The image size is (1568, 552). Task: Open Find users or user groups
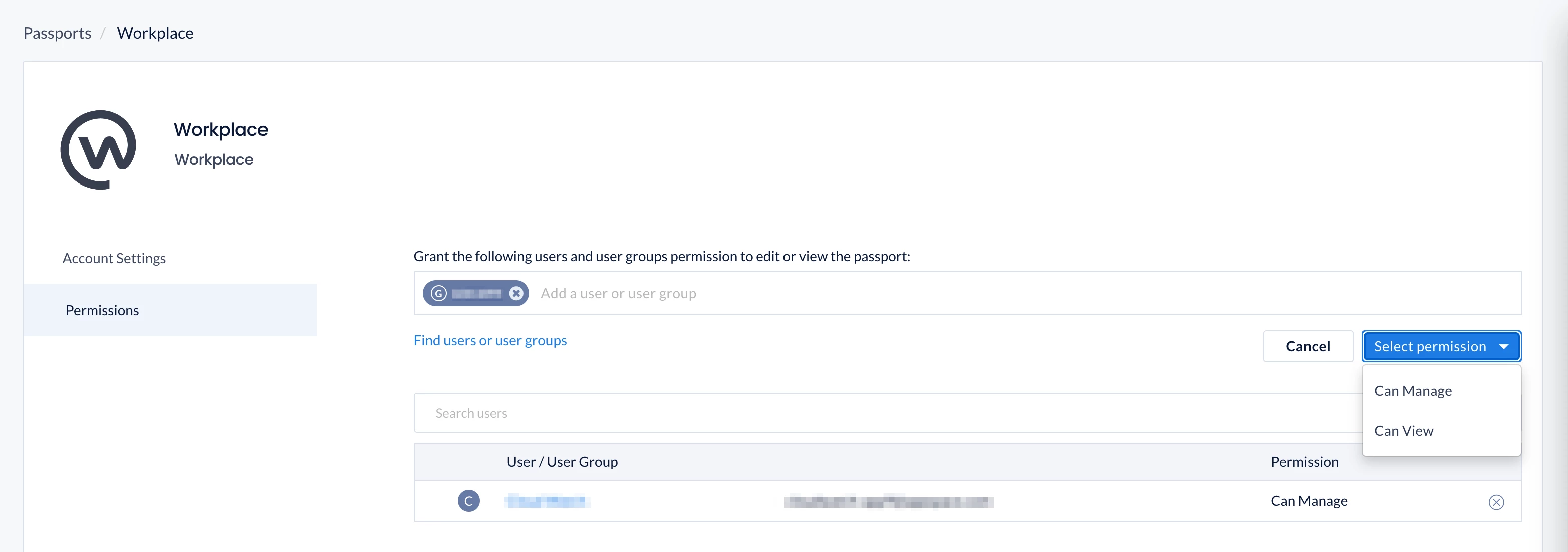point(489,340)
